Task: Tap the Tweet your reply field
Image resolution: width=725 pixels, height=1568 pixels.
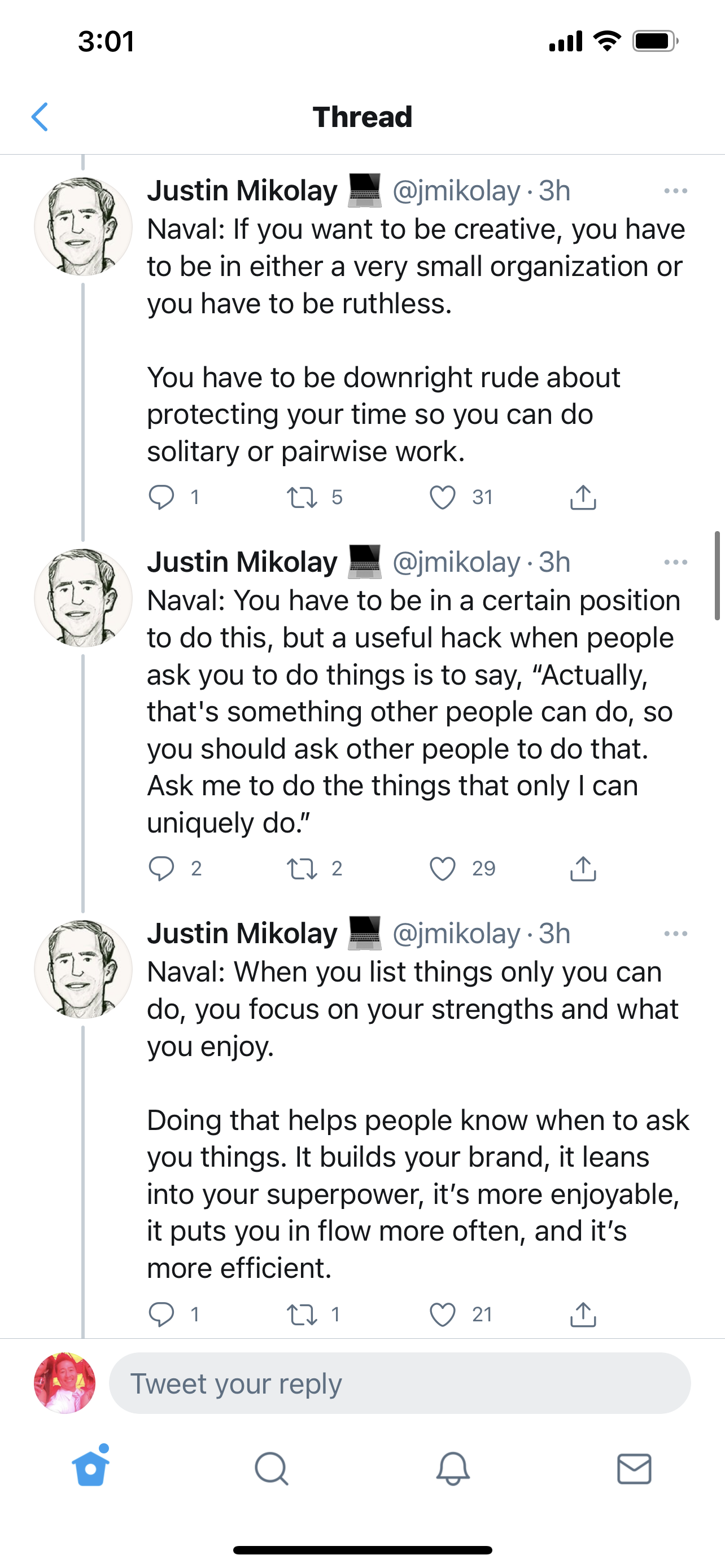Action: click(x=399, y=1383)
